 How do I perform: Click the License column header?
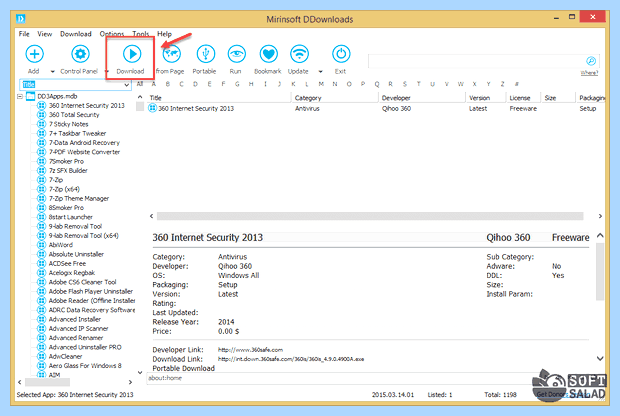coord(524,98)
